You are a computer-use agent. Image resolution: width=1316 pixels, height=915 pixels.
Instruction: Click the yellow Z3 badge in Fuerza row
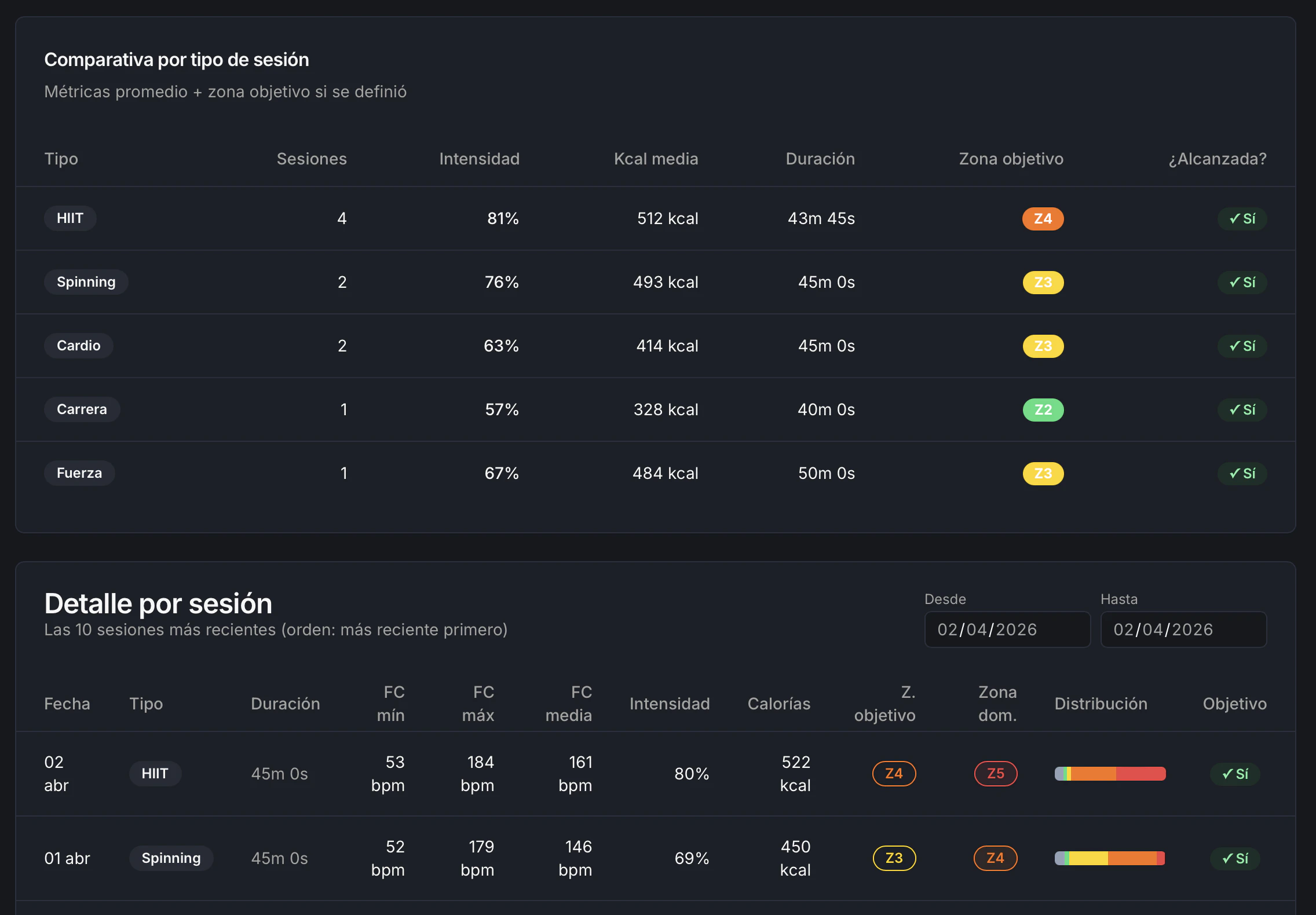click(x=1043, y=474)
